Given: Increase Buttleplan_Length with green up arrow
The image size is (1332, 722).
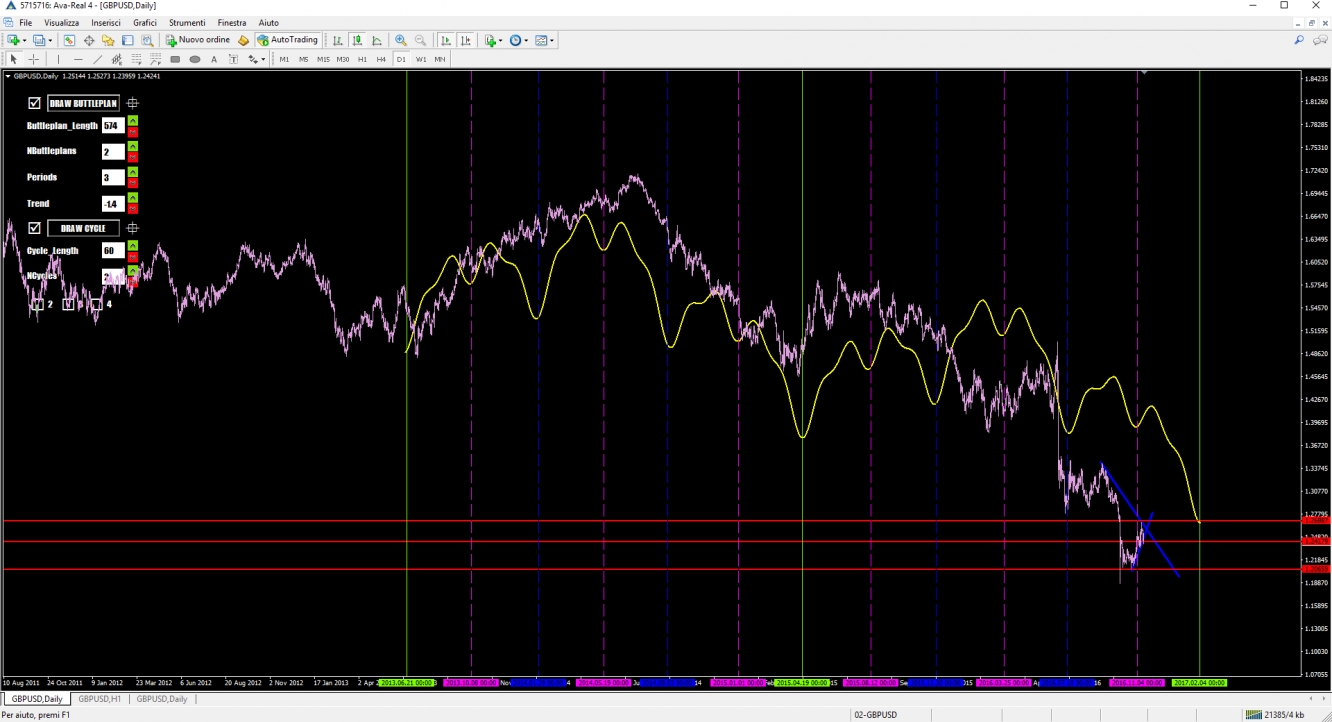Looking at the screenshot, I should click(x=133, y=121).
